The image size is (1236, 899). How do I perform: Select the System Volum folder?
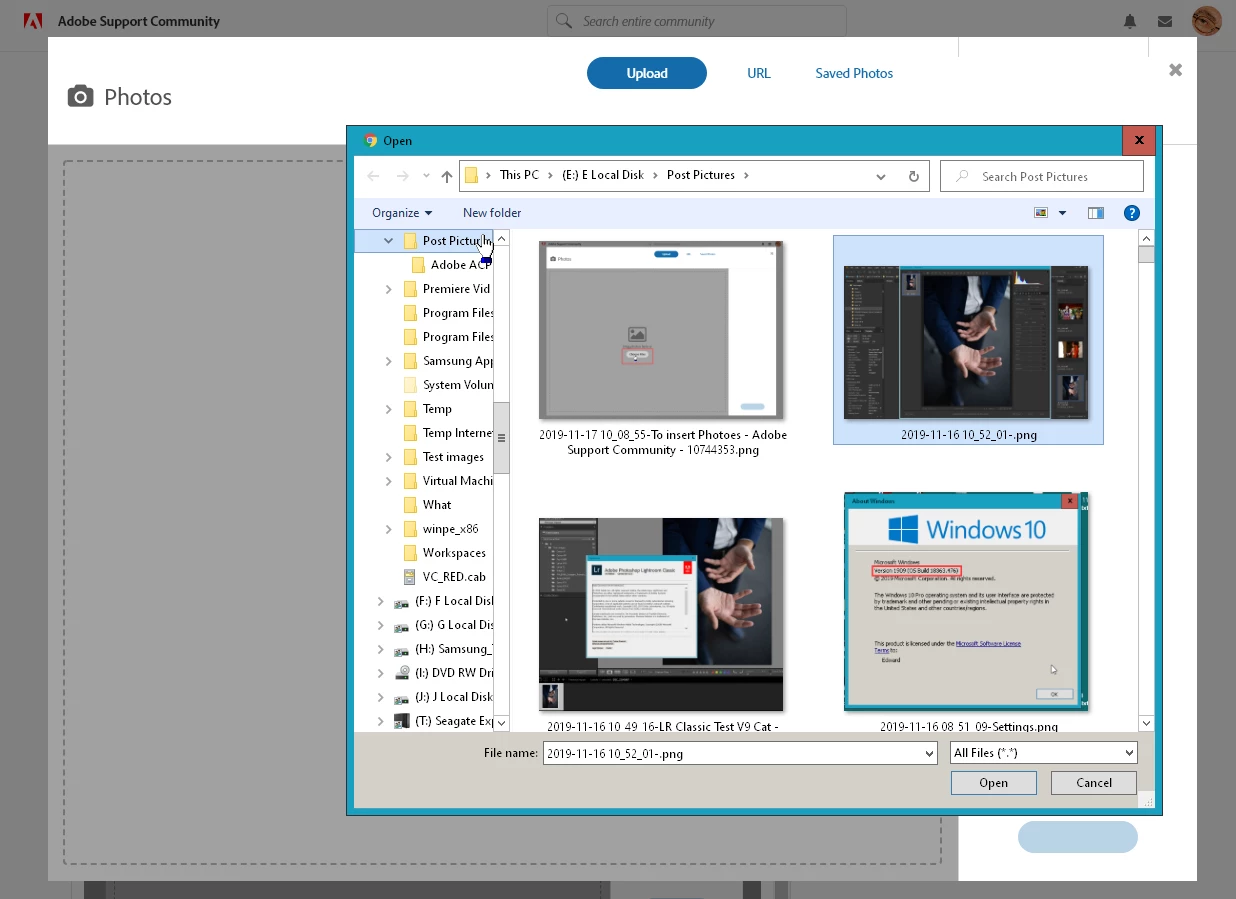[448, 385]
